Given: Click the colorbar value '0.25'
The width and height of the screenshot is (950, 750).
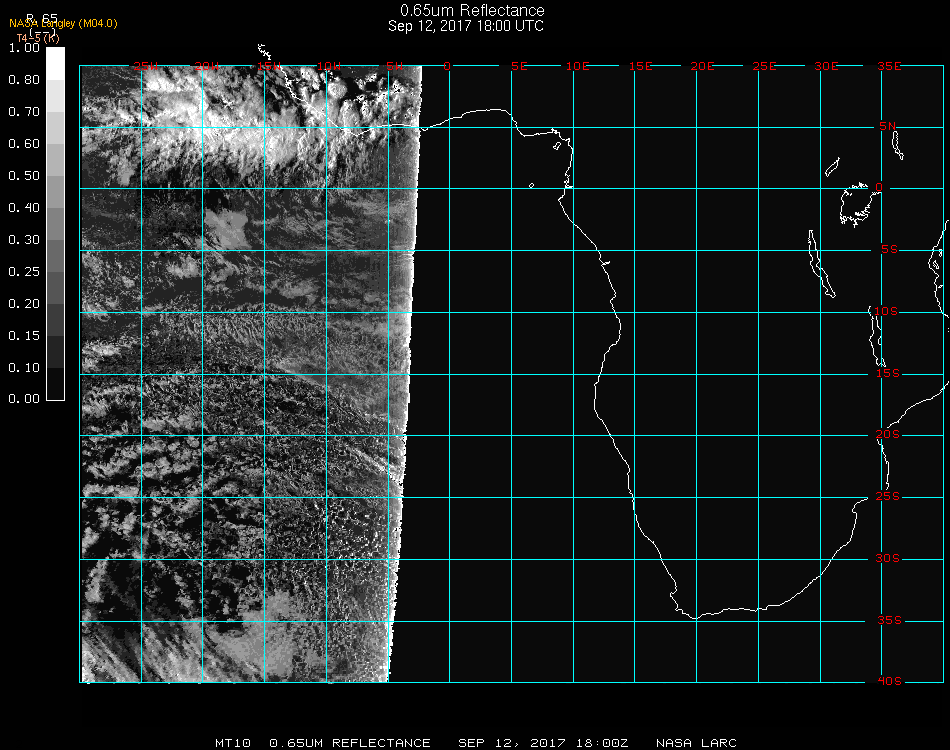Looking at the screenshot, I should tap(24, 272).
